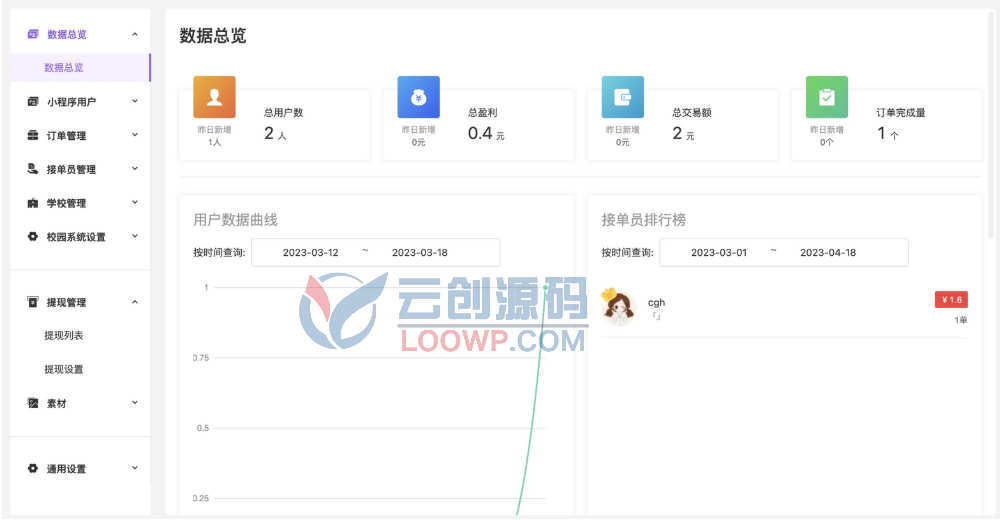The width and height of the screenshot is (1000, 520).
Task: Collapse the 提现管理 menu chevron
Action: point(135,302)
